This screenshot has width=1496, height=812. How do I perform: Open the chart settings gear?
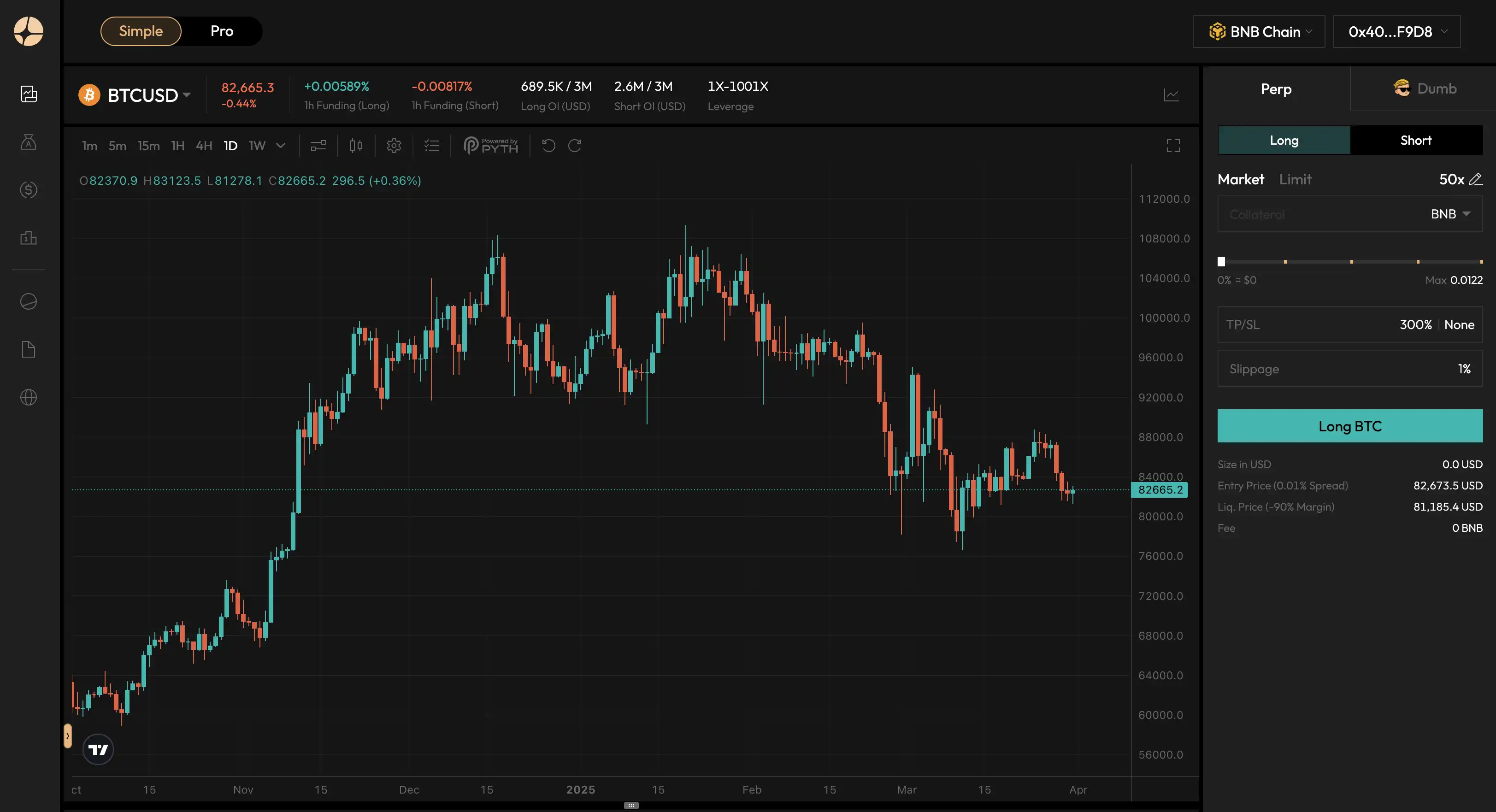(394, 145)
